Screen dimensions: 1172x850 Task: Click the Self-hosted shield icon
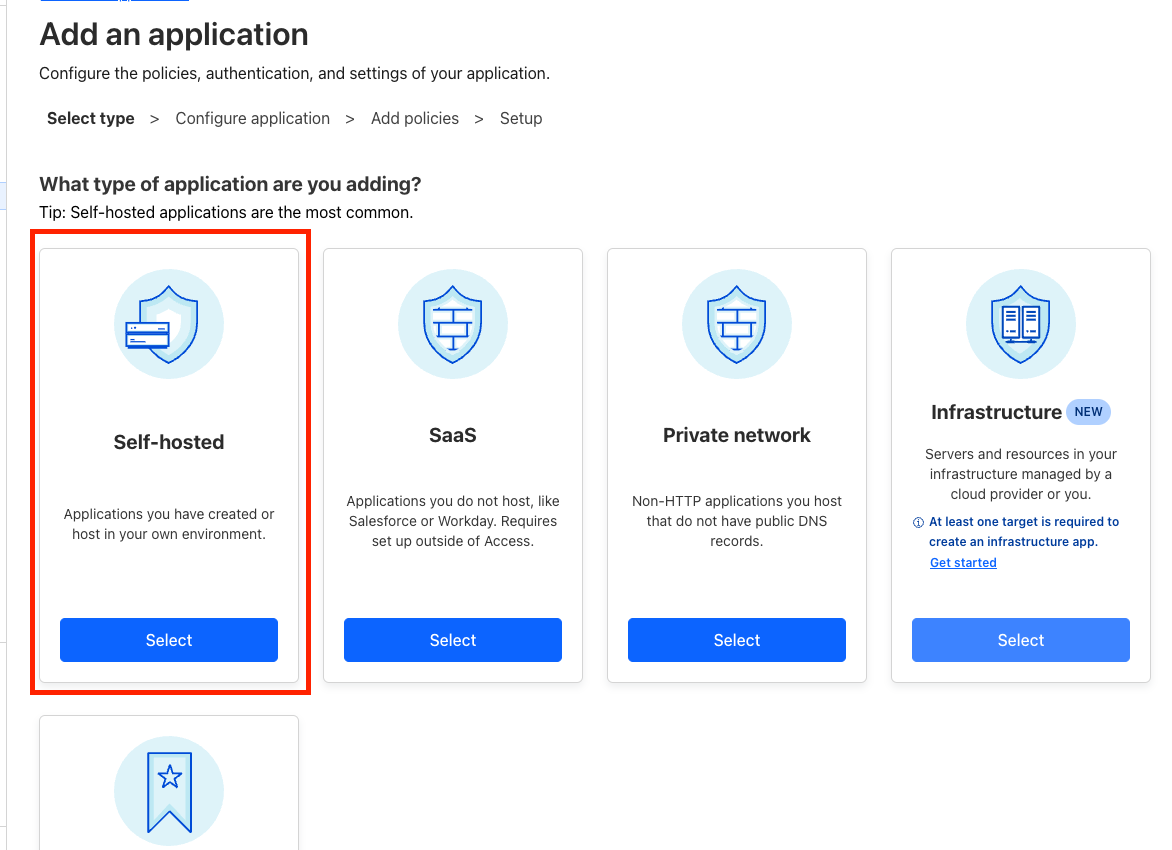pos(169,324)
